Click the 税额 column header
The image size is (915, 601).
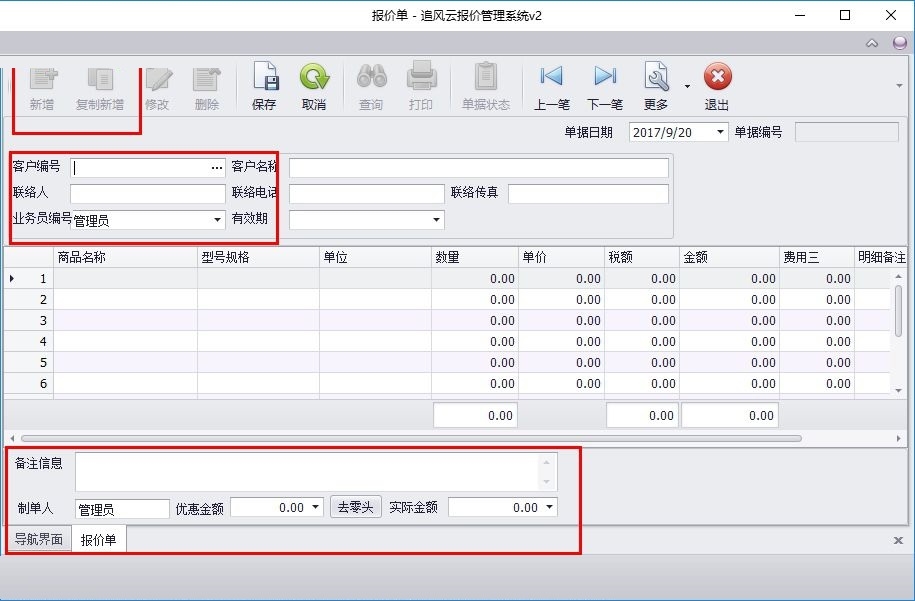[x=642, y=257]
